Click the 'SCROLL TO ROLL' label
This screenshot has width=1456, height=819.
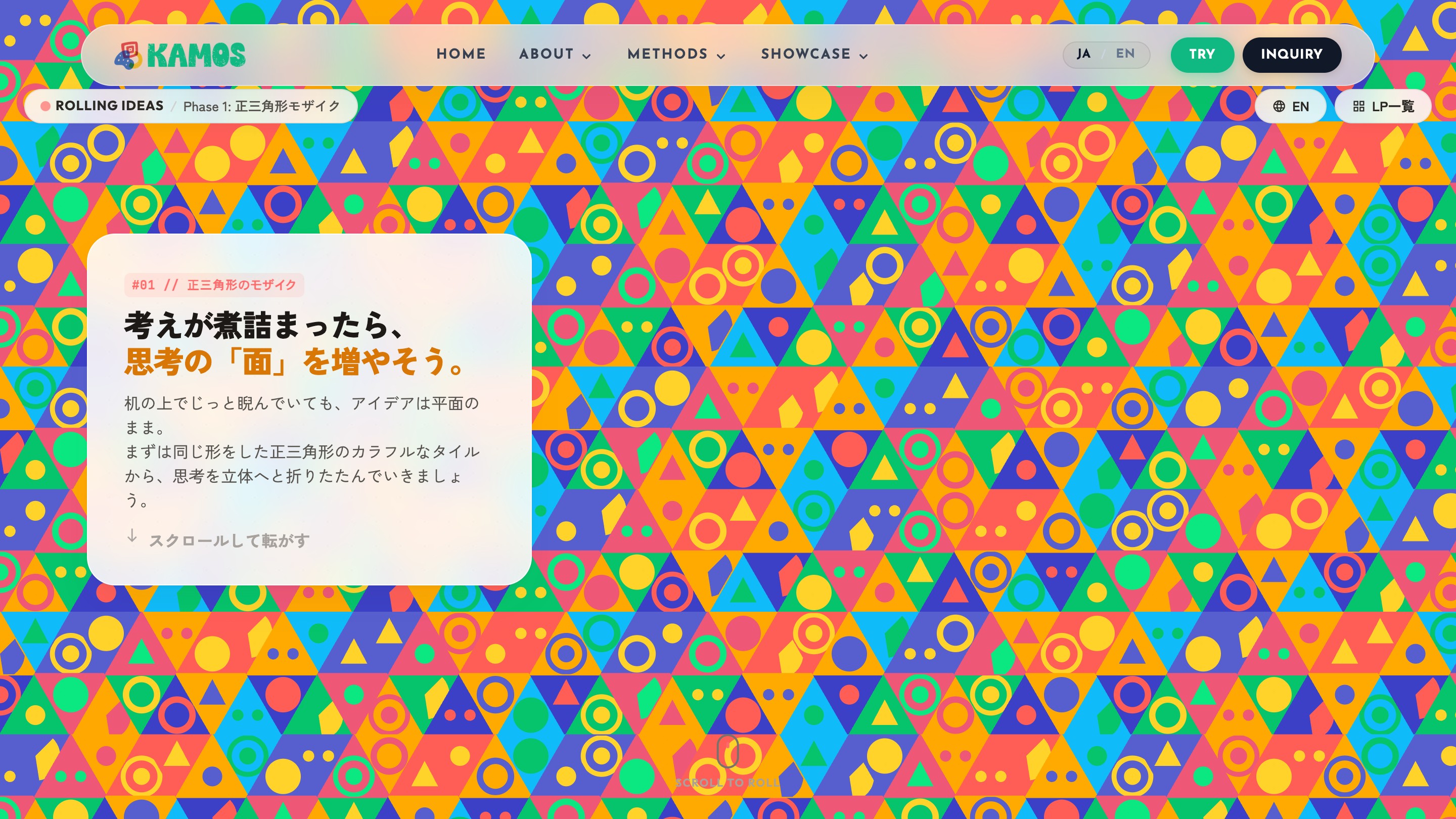727,783
